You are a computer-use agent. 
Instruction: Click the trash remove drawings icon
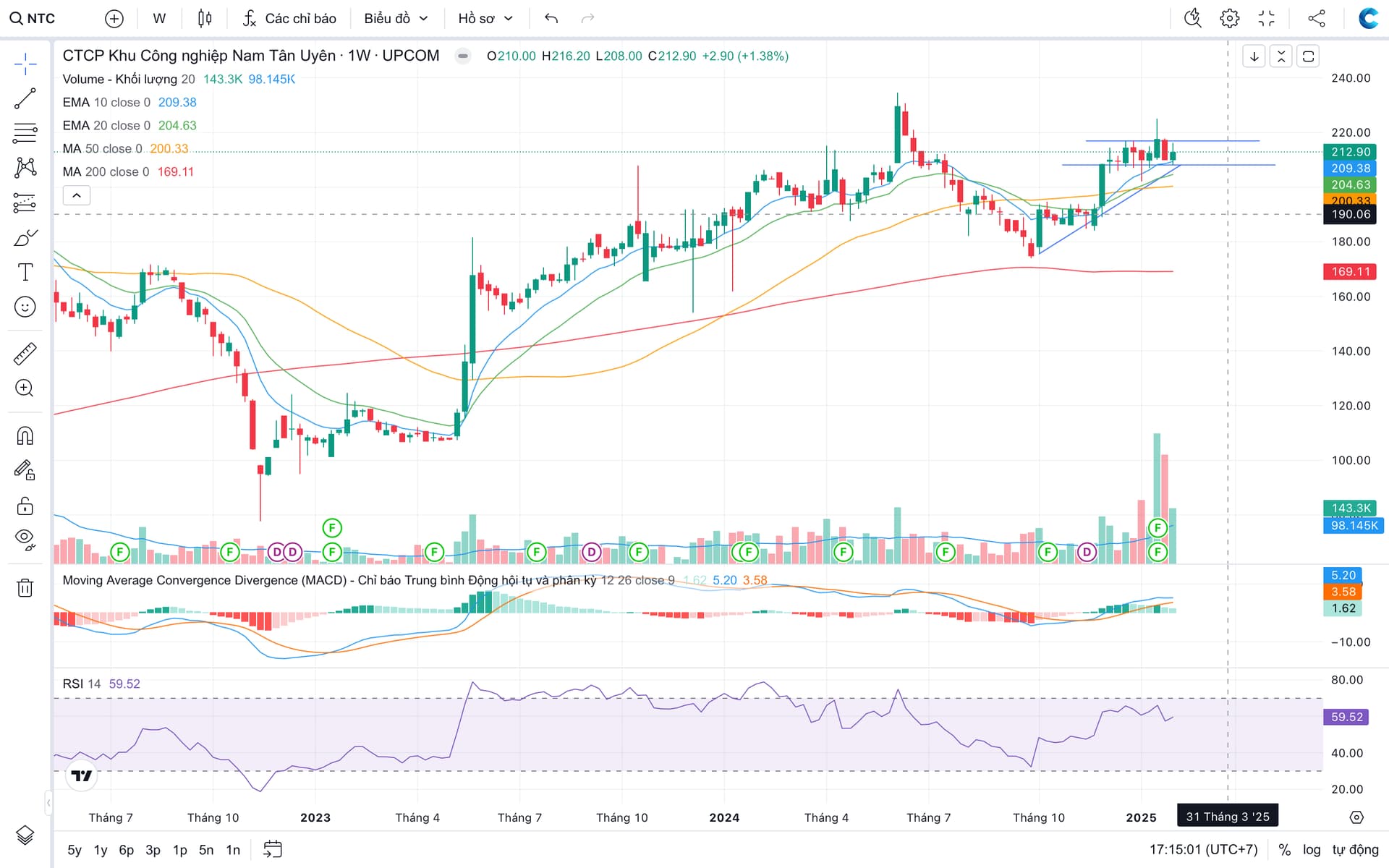25,587
